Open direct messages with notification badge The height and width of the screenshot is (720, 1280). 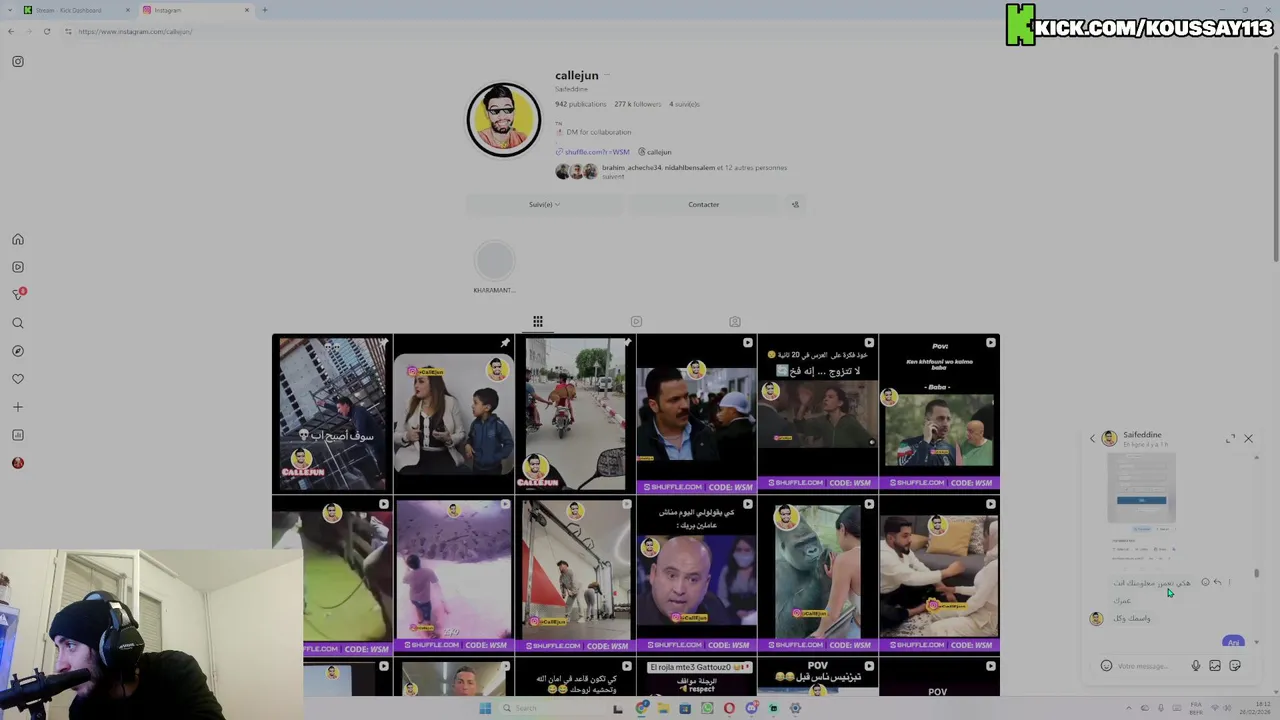(18, 295)
